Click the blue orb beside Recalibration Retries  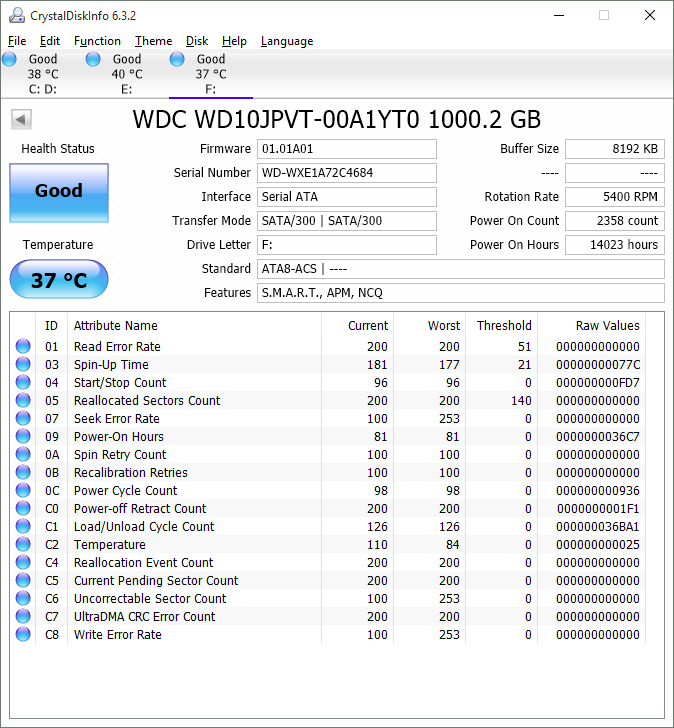pyautogui.click(x=23, y=472)
